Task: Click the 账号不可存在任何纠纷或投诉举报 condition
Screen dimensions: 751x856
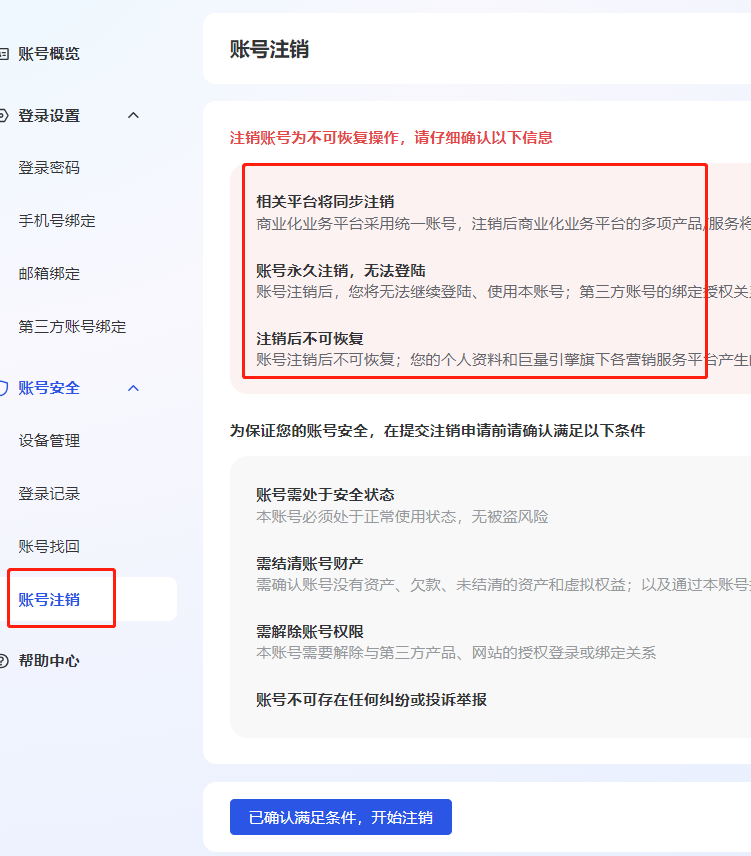Action: click(372, 700)
